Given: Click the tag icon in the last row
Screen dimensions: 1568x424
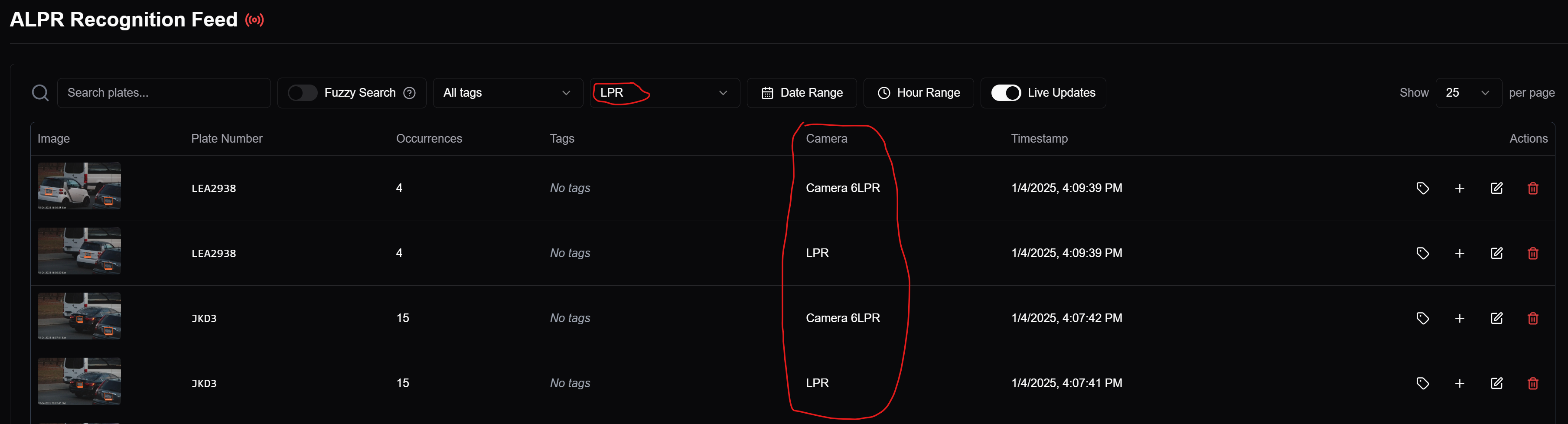Looking at the screenshot, I should point(1422,384).
